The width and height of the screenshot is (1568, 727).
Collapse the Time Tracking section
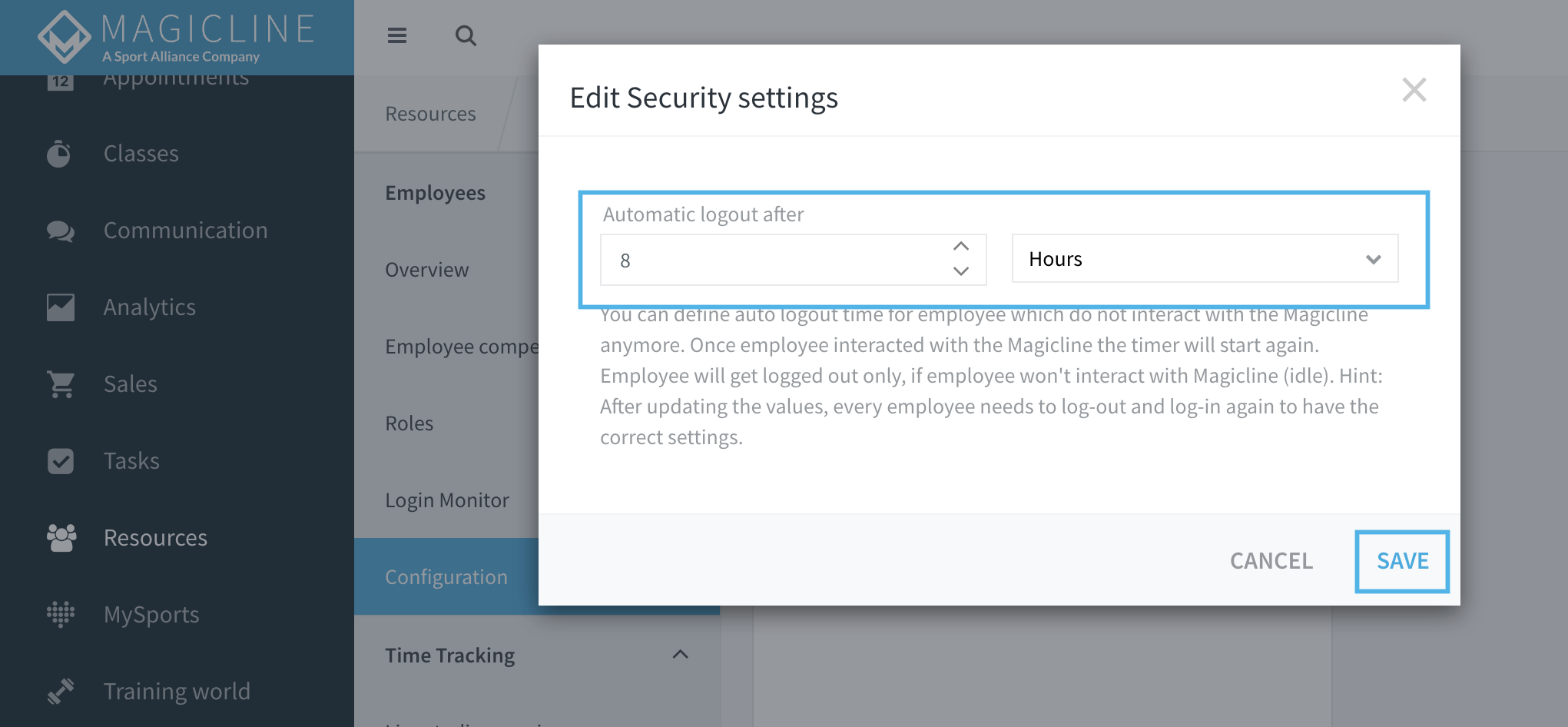pyautogui.click(x=680, y=655)
